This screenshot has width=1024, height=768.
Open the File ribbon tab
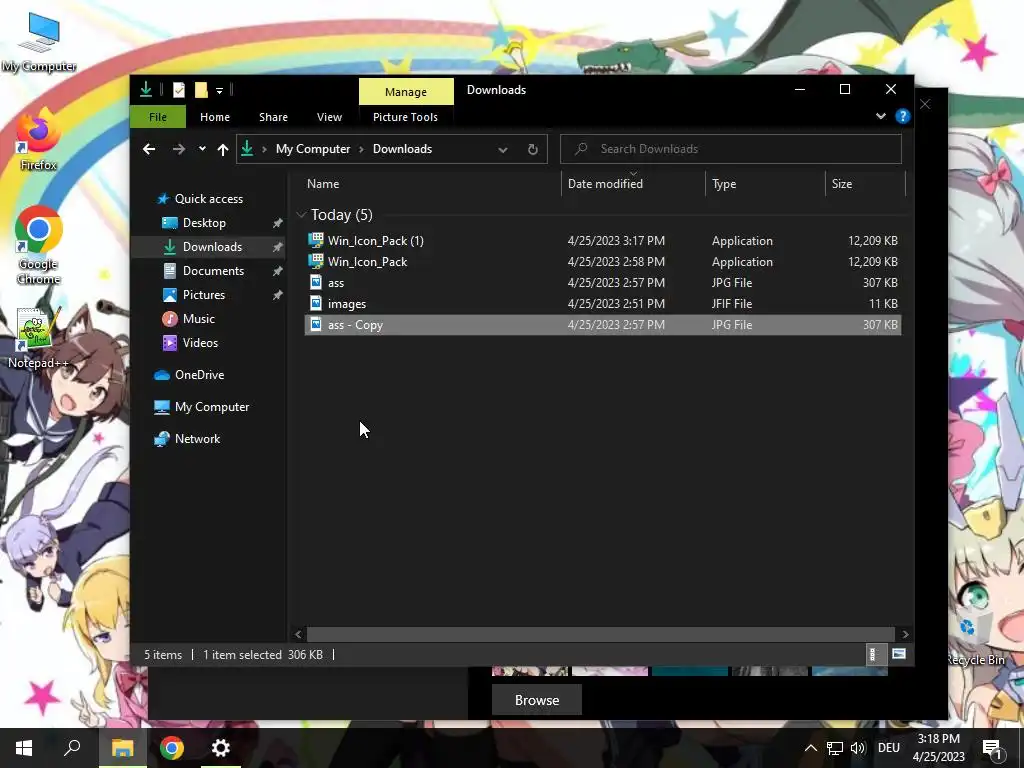(157, 117)
